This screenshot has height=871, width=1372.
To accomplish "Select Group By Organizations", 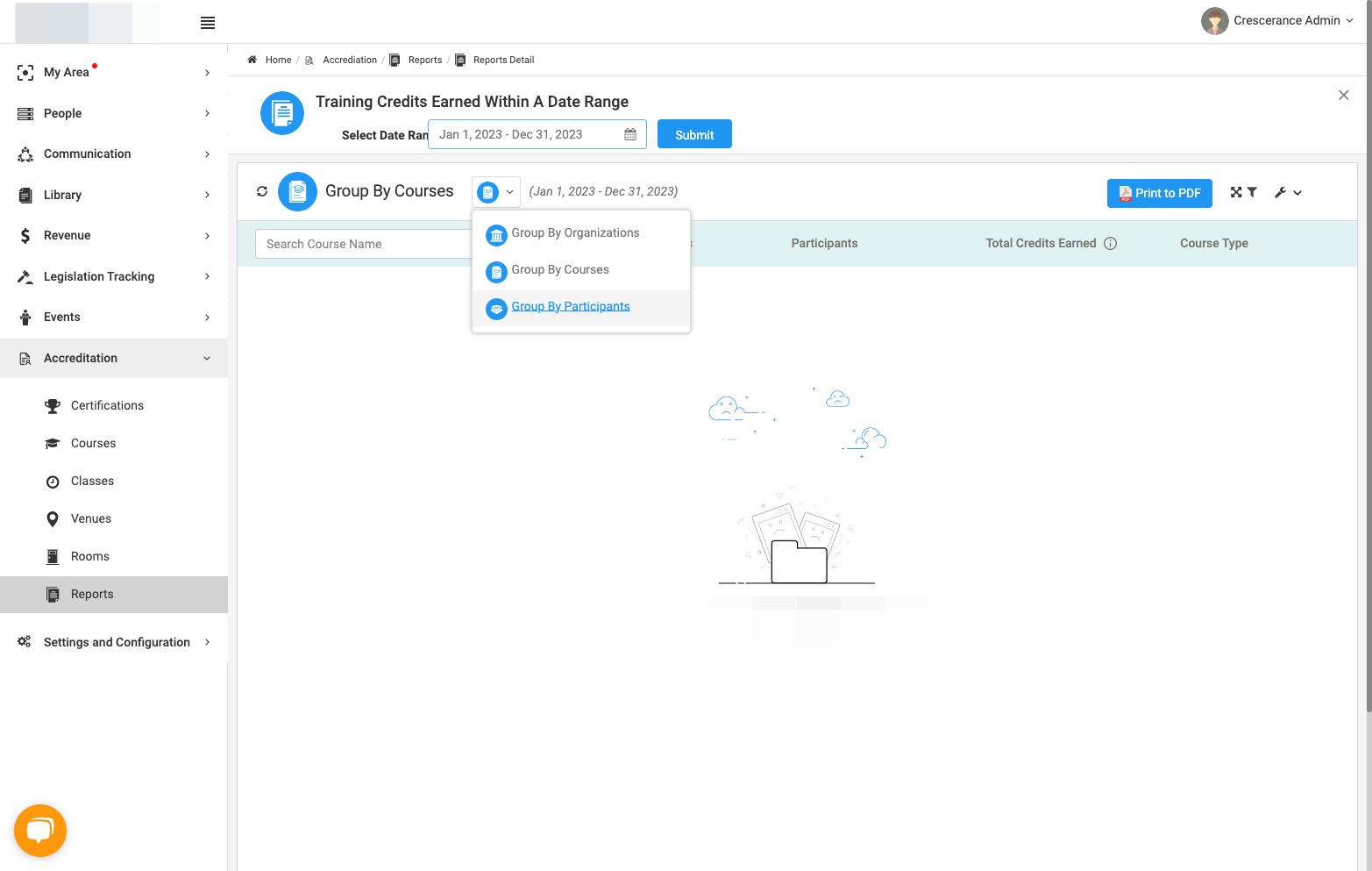I will click(581, 233).
